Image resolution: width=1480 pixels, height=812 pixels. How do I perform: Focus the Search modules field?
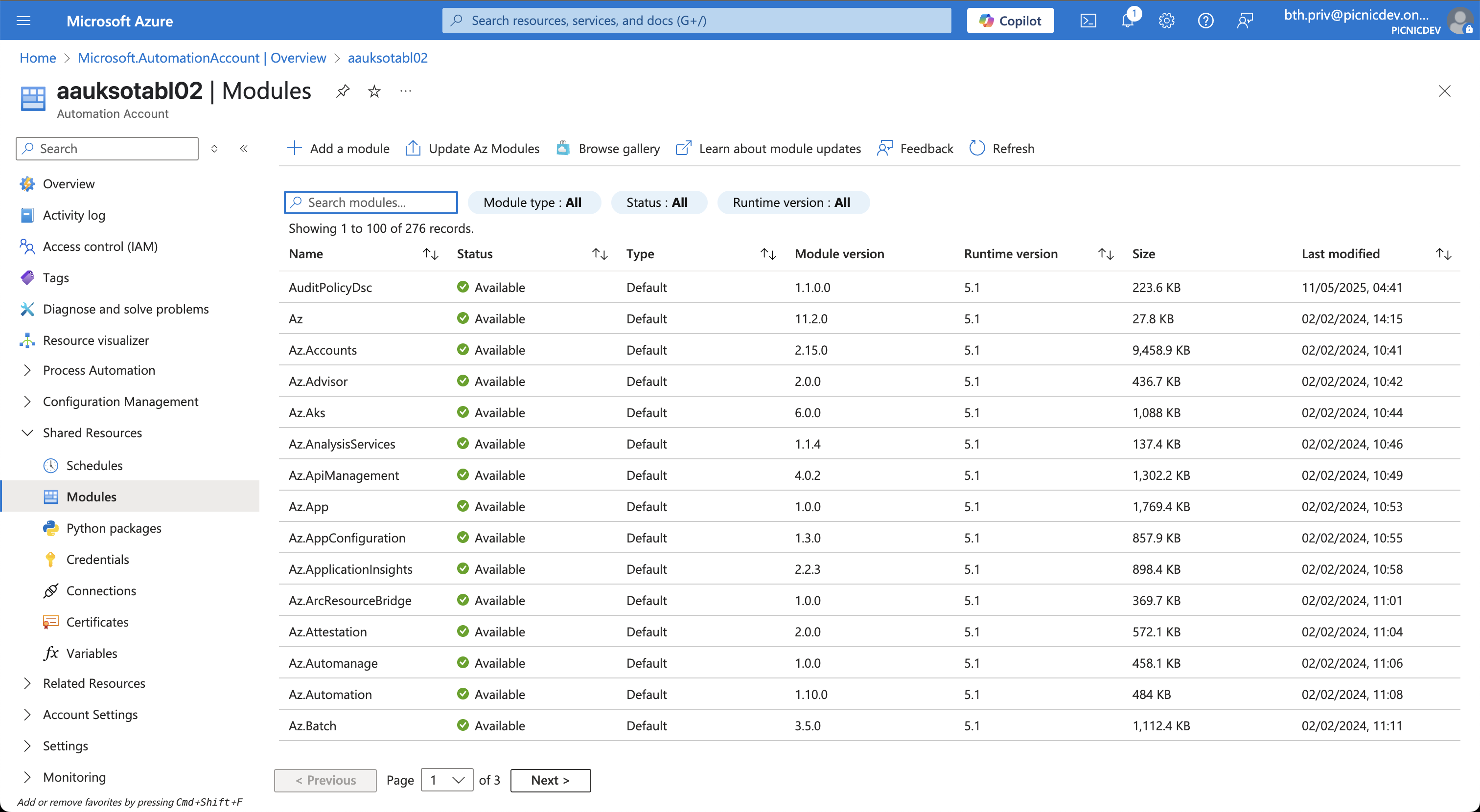click(370, 202)
